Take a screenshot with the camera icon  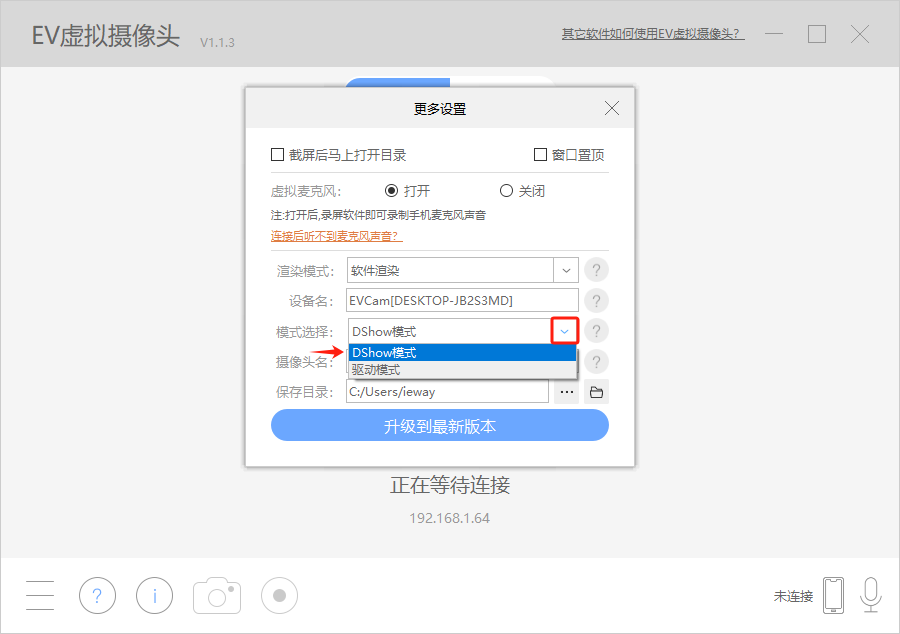coord(217,596)
